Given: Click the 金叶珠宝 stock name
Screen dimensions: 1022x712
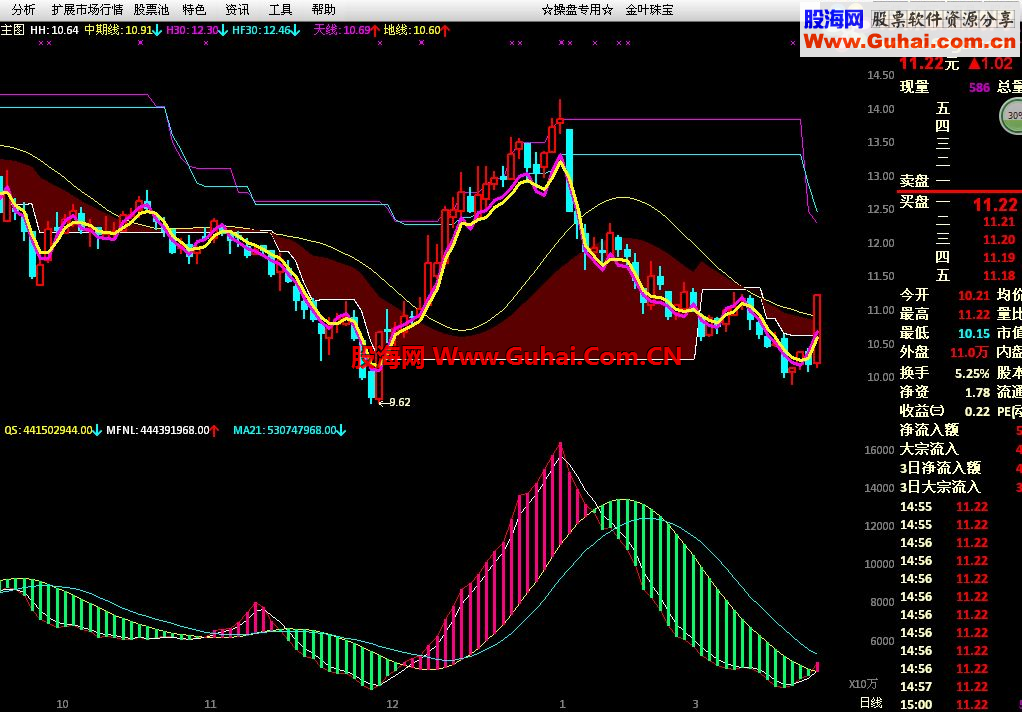Looking at the screenshot, I should tap(649, 10).
